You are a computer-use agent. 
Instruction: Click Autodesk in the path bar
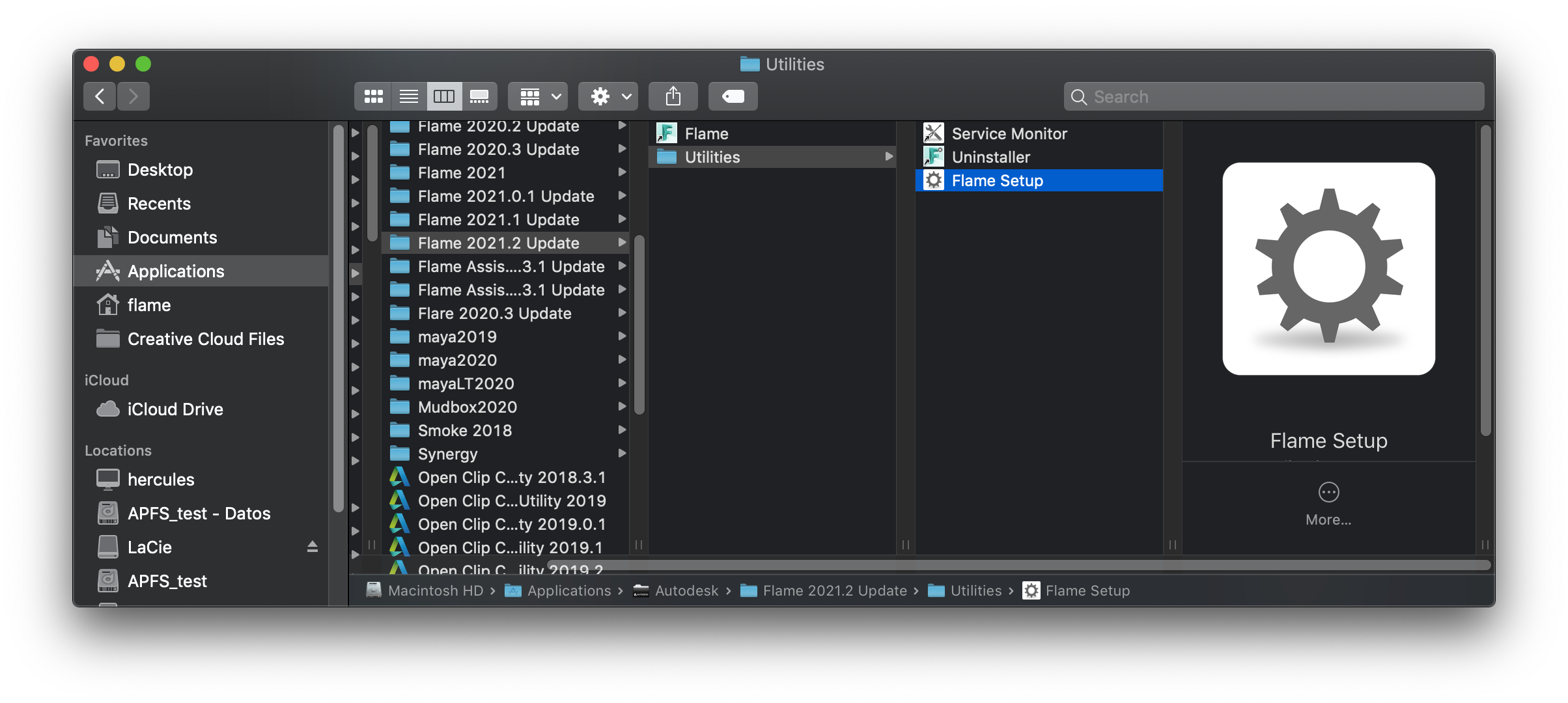click(x=686, y=590)
